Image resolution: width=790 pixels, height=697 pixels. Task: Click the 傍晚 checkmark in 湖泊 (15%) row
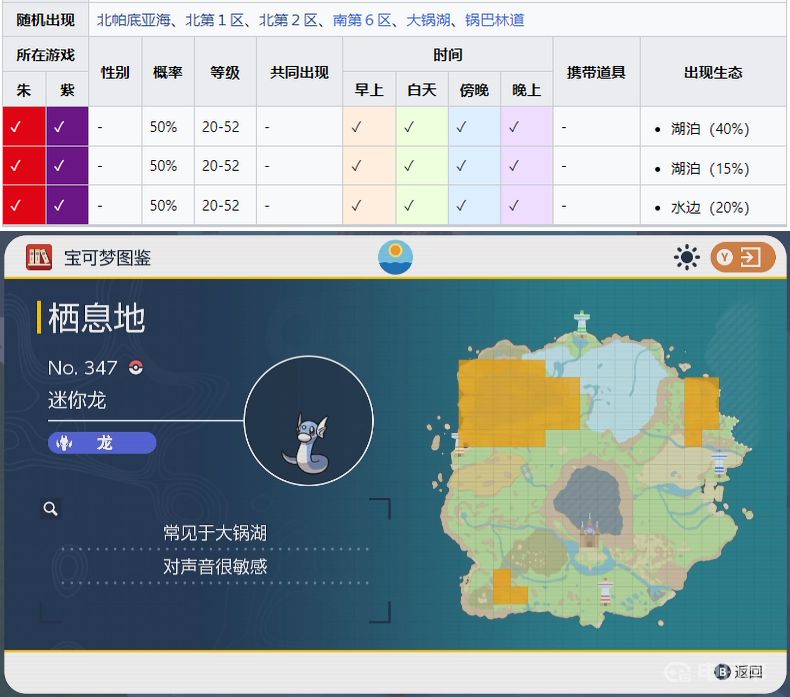[461, 165]
